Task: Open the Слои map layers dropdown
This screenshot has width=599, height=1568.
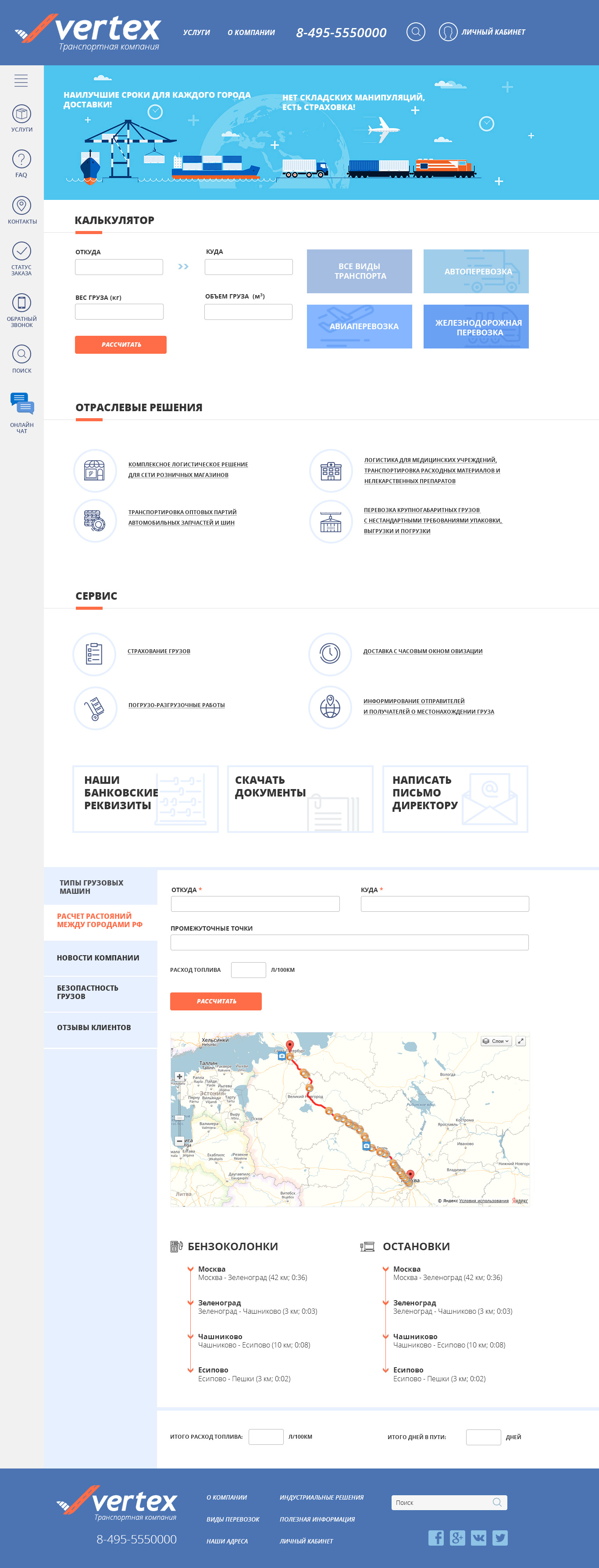Action: point(496,1041)
